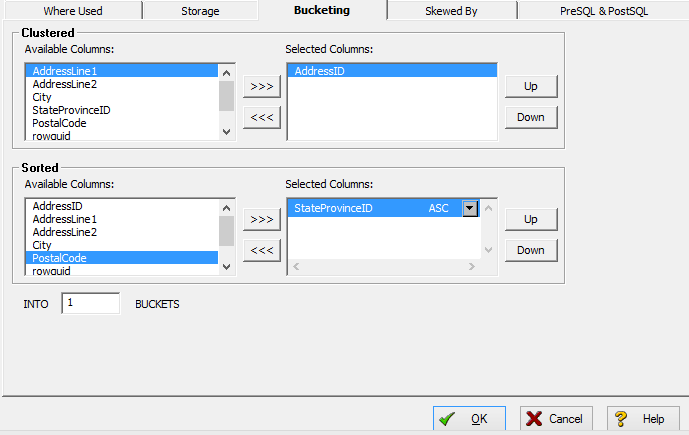Move Sorted column Up
Image resolution: width=689 pixels, height=435 pixels.
pyautogui.click(x=531, y=219)
